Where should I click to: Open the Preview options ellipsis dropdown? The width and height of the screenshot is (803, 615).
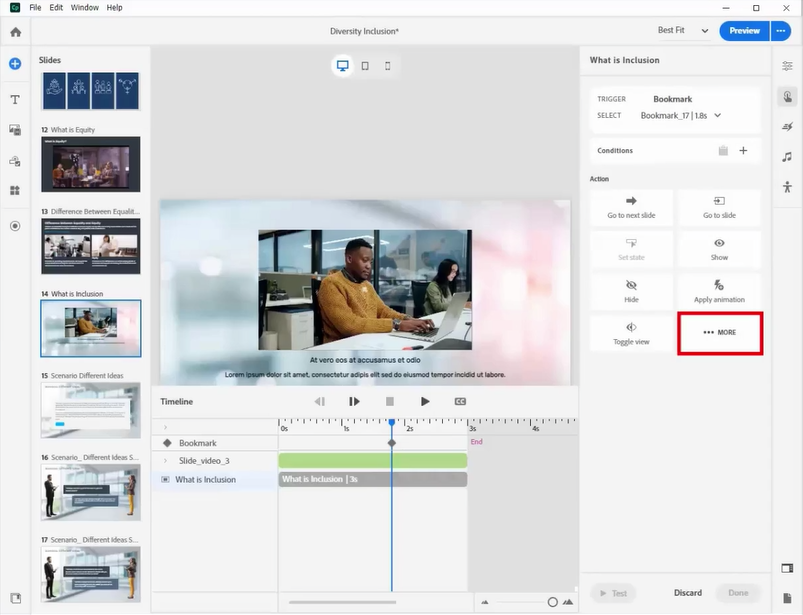coord(780,31)
